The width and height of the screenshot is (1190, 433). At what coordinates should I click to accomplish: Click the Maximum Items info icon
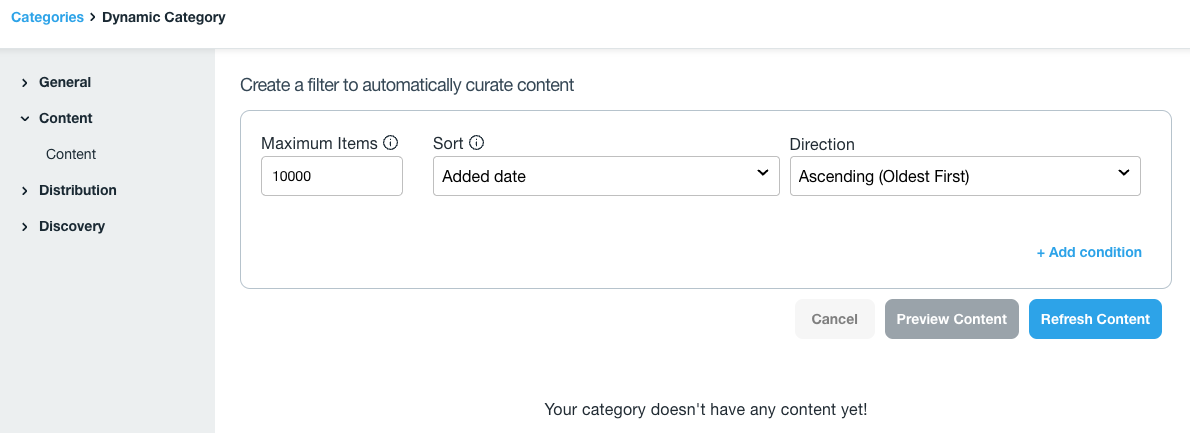point(391,143)
